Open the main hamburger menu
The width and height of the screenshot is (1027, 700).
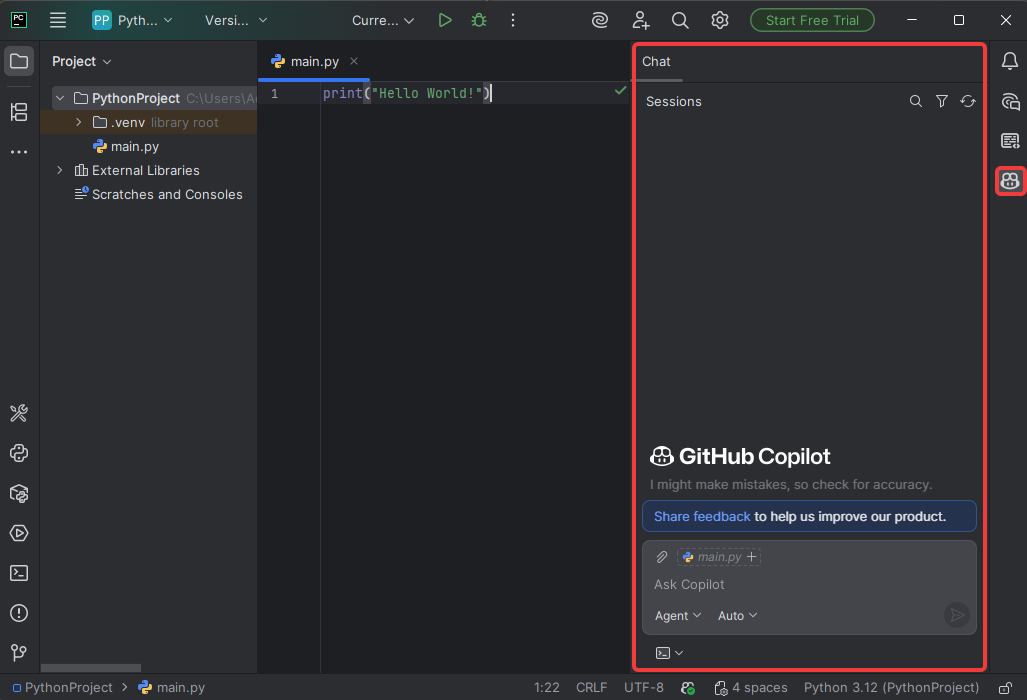58,20
